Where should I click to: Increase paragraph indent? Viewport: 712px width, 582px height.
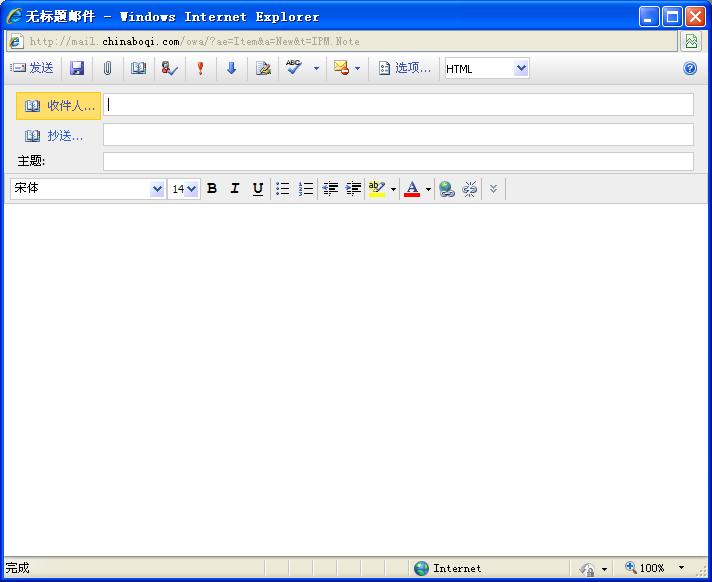coord(353,188)
